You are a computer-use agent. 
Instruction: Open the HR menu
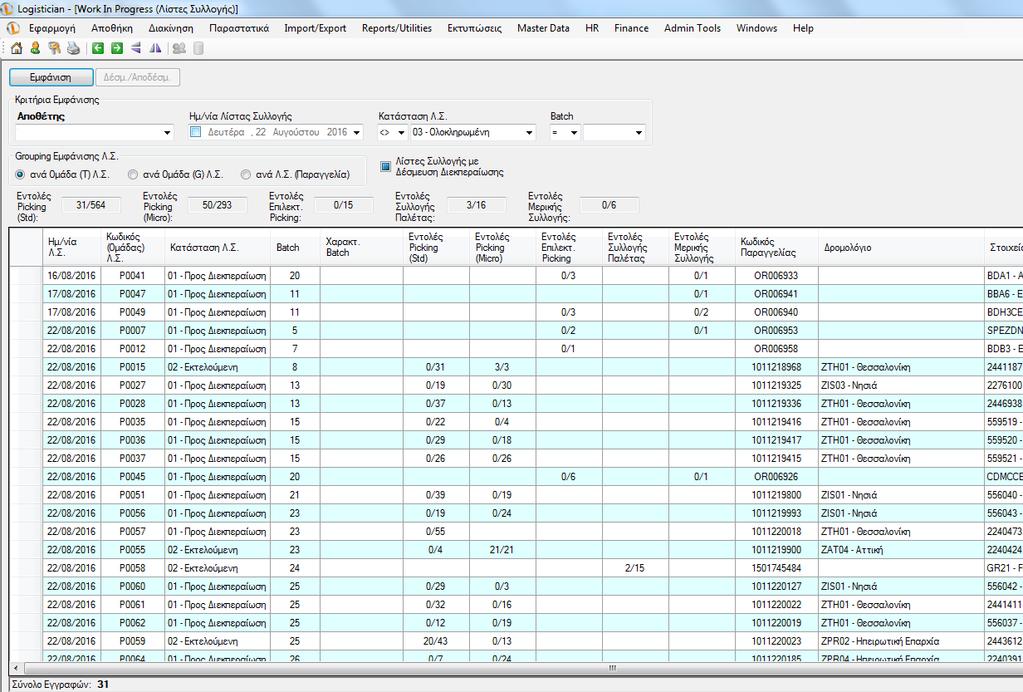click(592, 29)
